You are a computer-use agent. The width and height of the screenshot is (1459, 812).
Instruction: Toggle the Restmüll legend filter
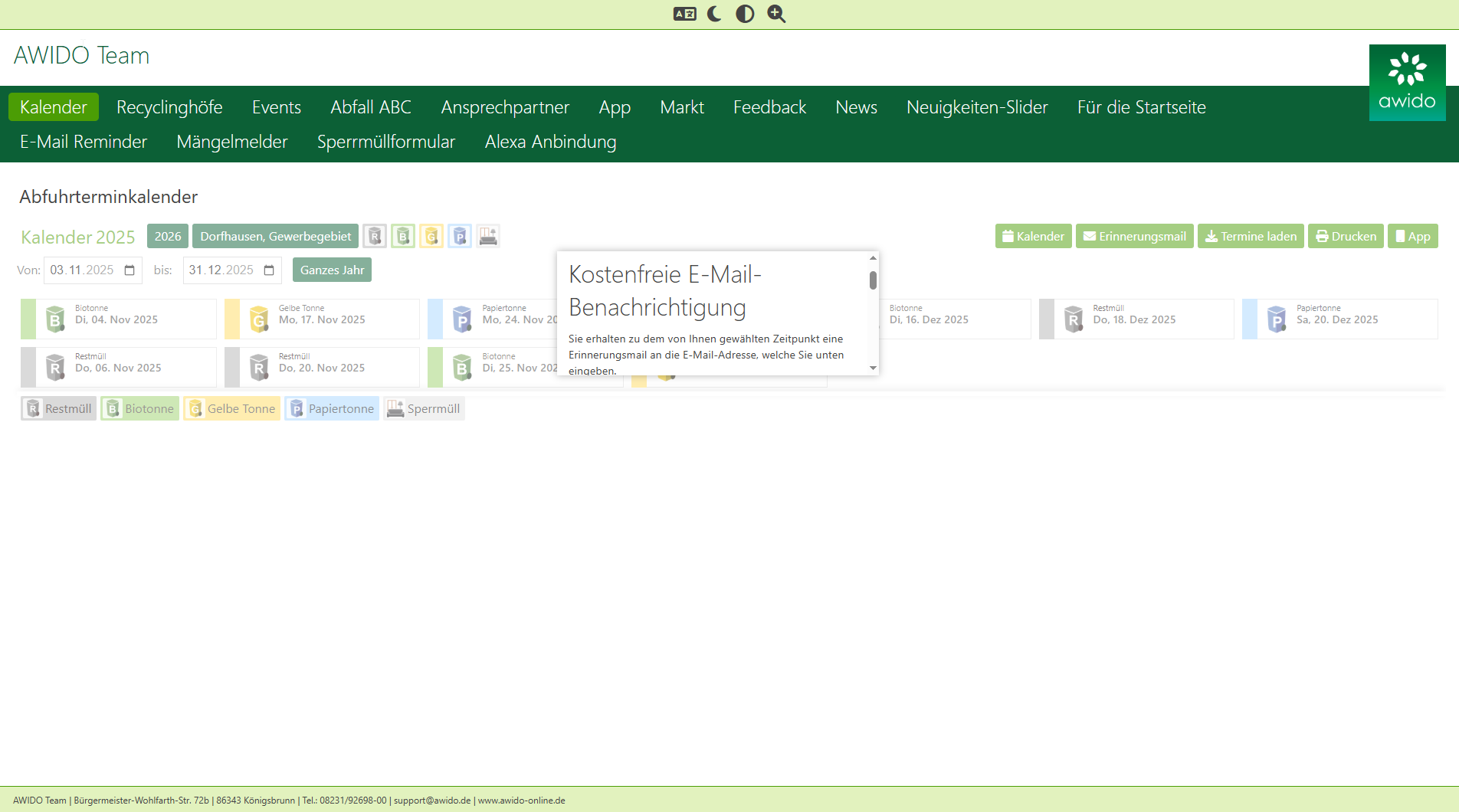(59, 408)
